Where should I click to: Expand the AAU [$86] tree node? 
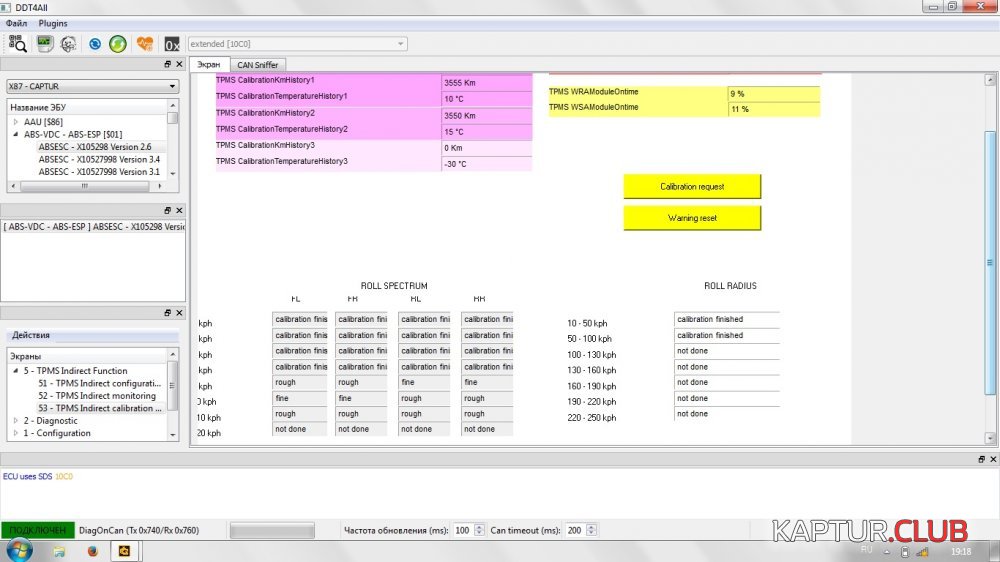point(16,122)
